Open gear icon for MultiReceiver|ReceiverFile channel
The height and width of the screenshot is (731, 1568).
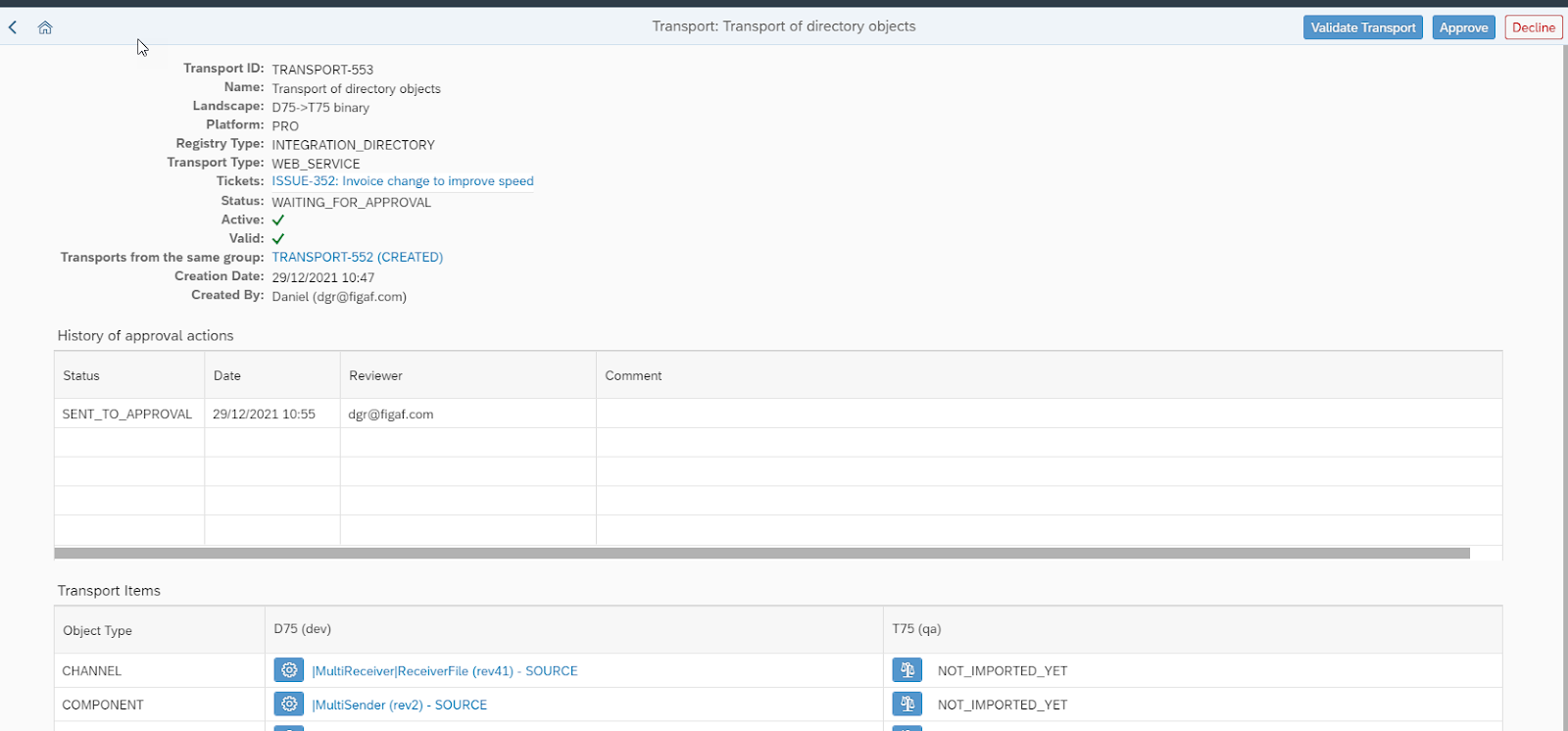point(289,670)
